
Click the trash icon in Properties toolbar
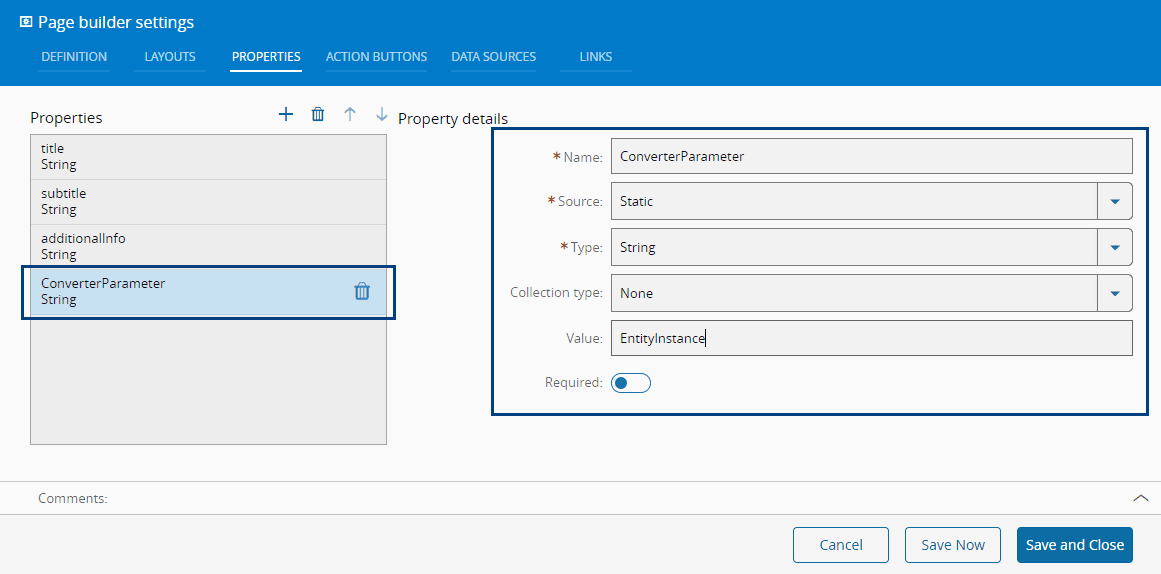click(318, 115)
